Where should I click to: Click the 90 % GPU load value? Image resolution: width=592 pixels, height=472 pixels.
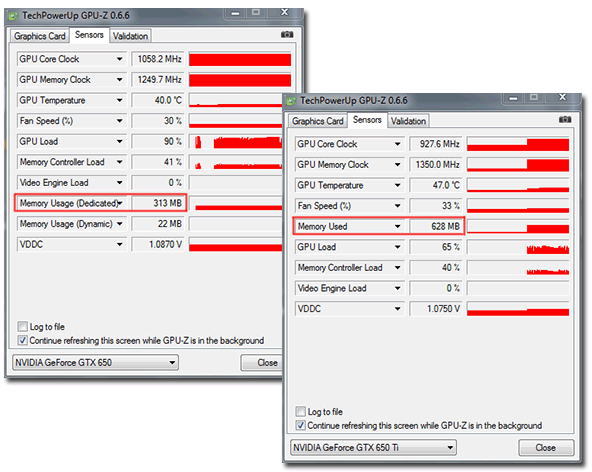[x=158, y=142]
